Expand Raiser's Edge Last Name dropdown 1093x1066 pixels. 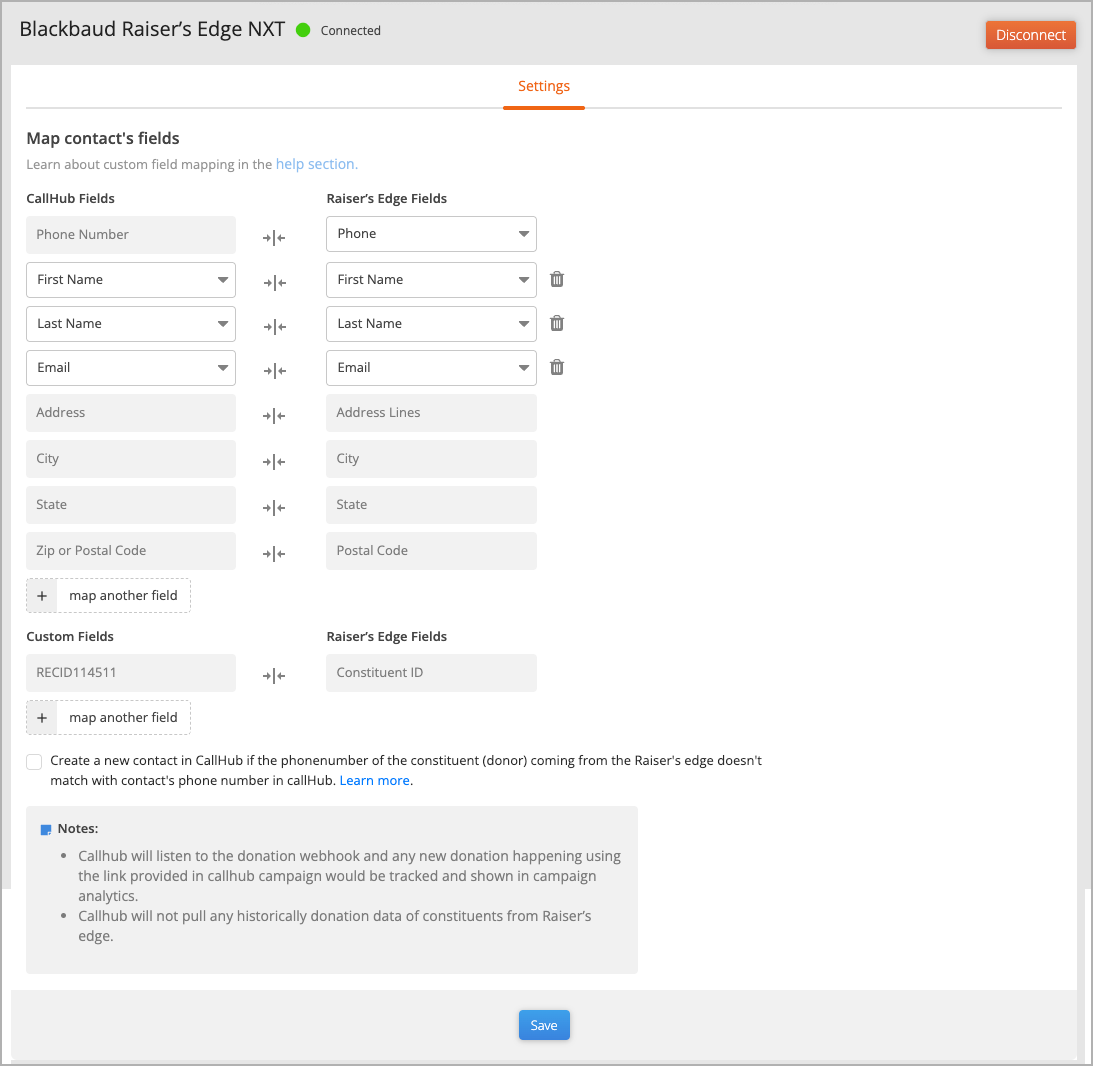coord(431,324)
